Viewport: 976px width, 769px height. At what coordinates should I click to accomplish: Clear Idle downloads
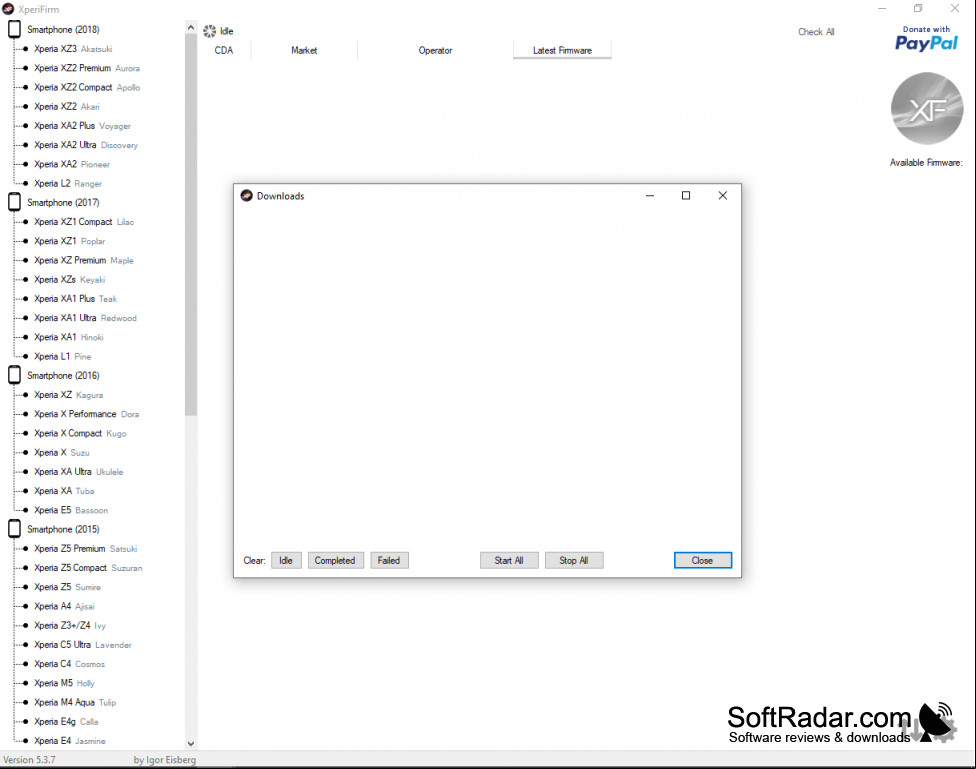coord(286,560)
